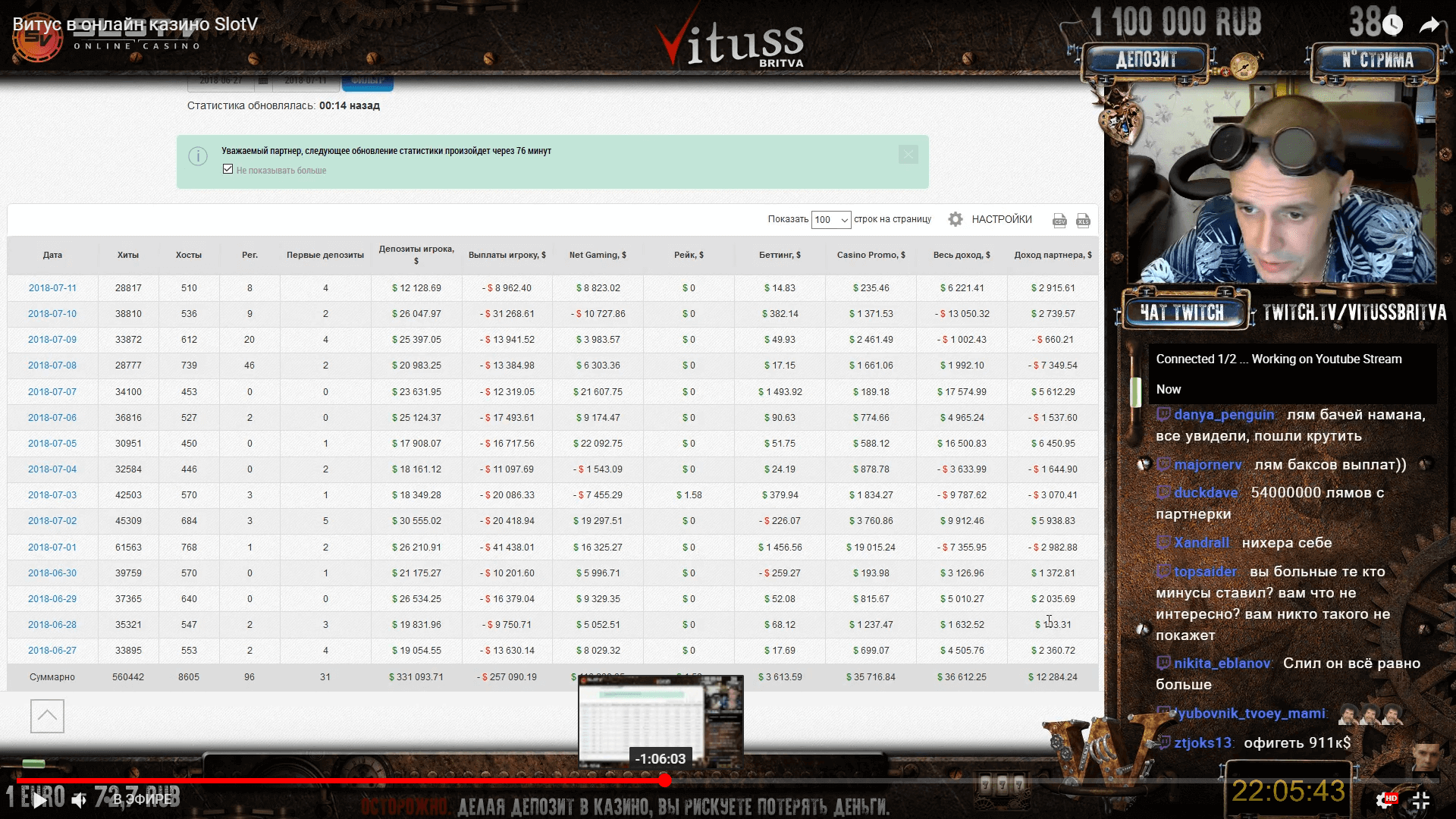Click the nikita_eblanov username in chat
Image resolution: width=1456 pixels, height=819 pixels.
1222,664
